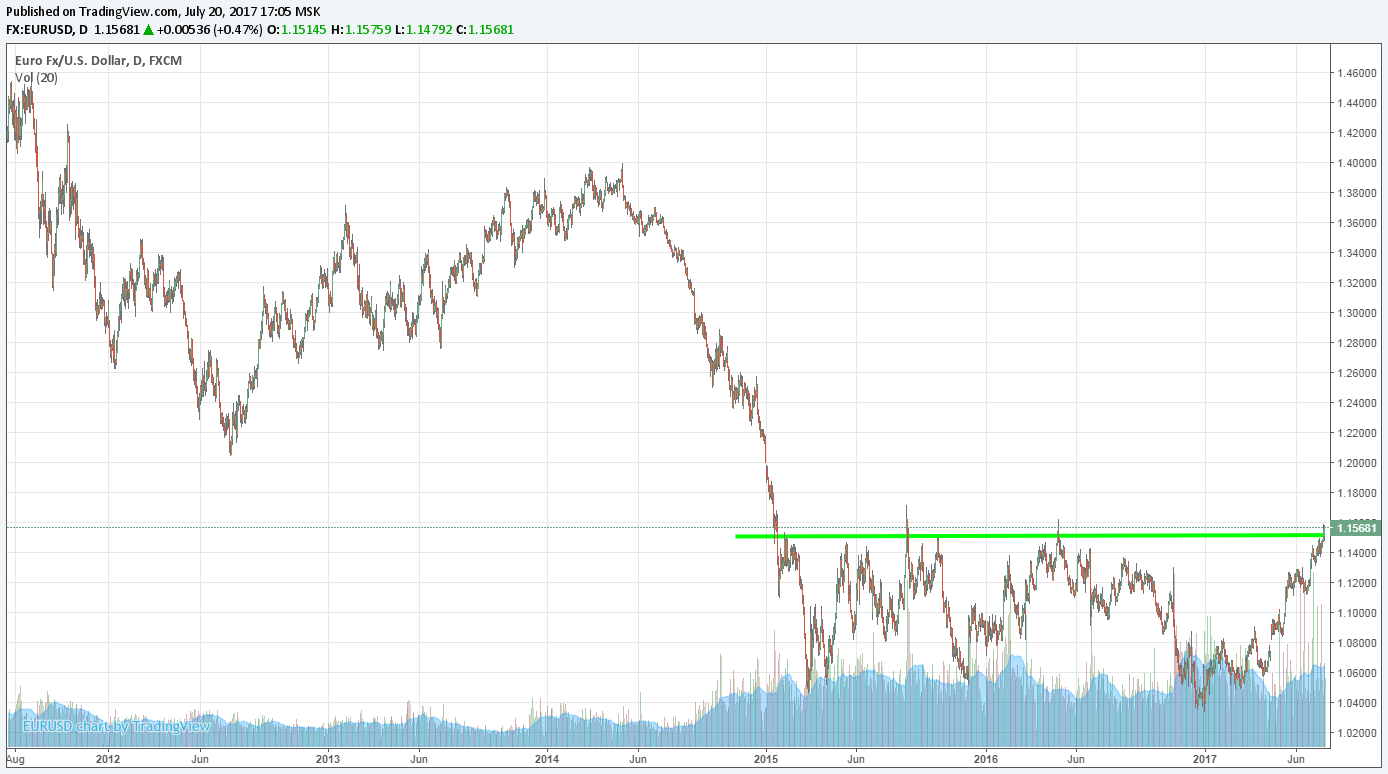This screenshot has width=1388, height=774.
Task: Click the +0.00536 (+0.47%) change readout
Action: point(210,30)
